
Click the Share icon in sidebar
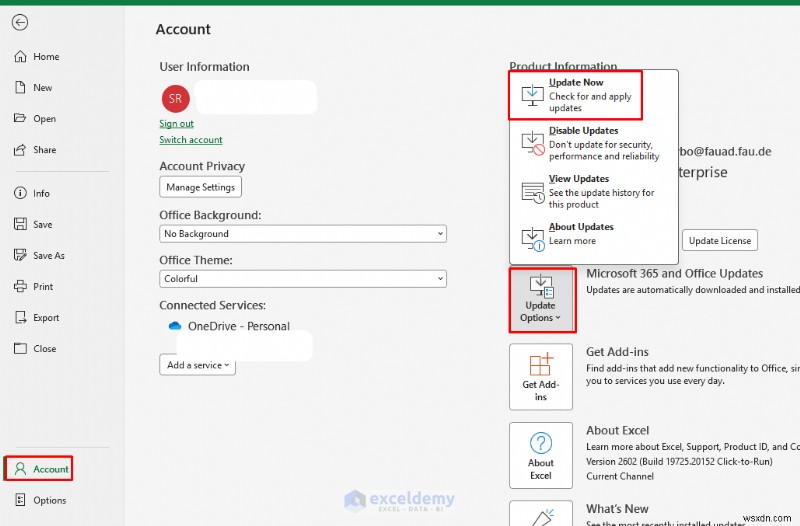click(x=20, y=150)
